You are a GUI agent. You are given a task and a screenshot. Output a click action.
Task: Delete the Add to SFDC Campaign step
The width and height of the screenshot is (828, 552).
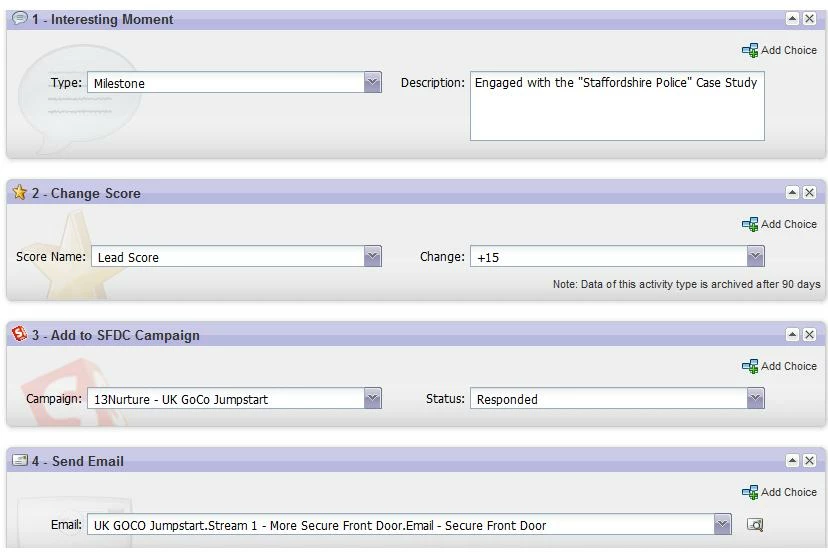(x=809, y=334)
